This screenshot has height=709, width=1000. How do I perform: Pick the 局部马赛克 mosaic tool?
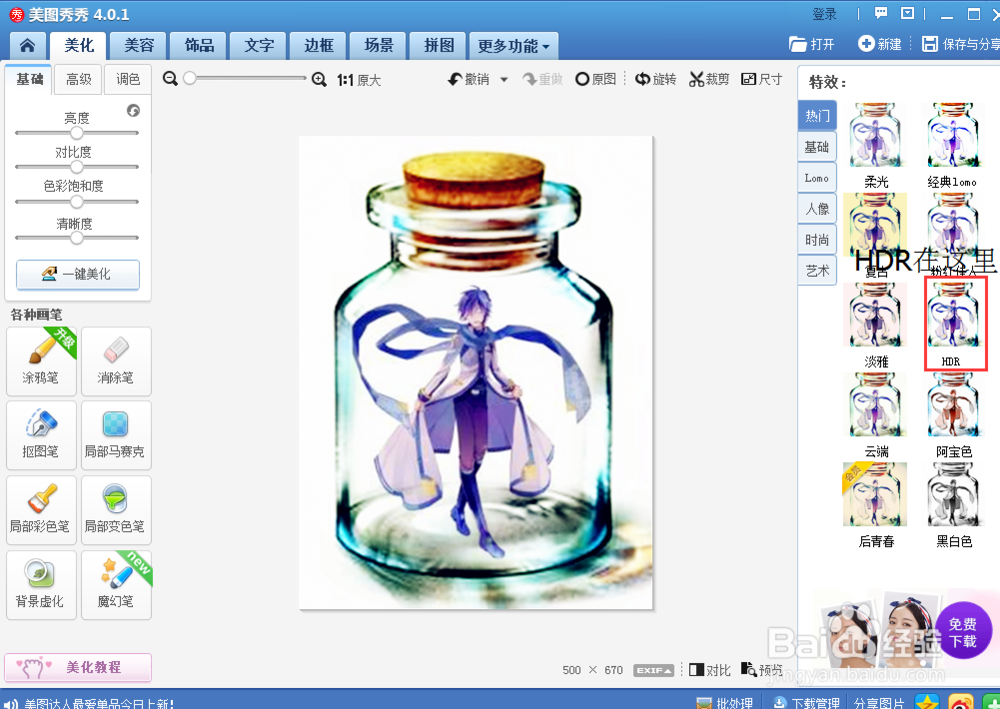(x=116, y=435)
